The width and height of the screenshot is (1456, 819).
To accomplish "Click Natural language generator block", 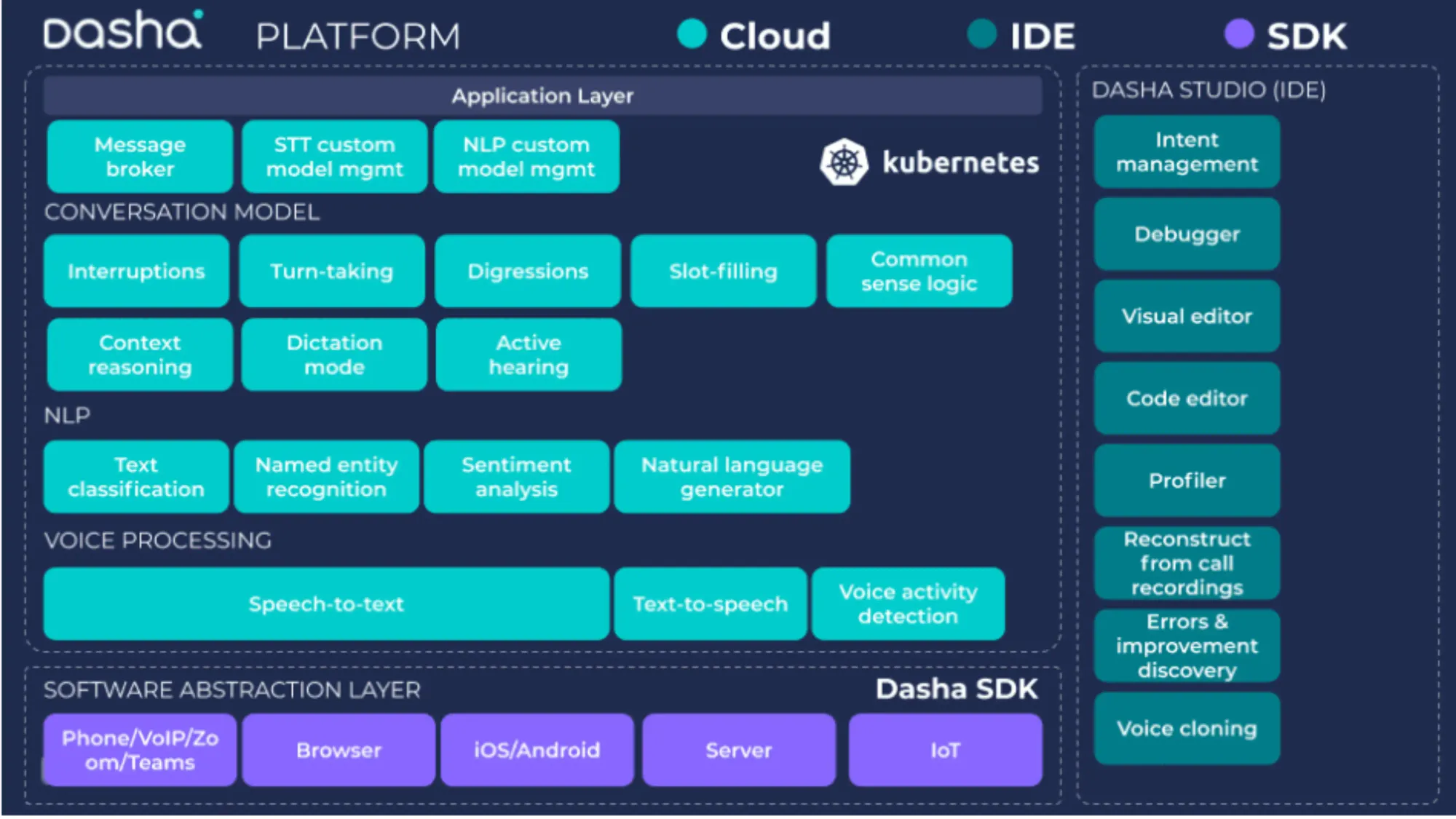I will point(732,477).
